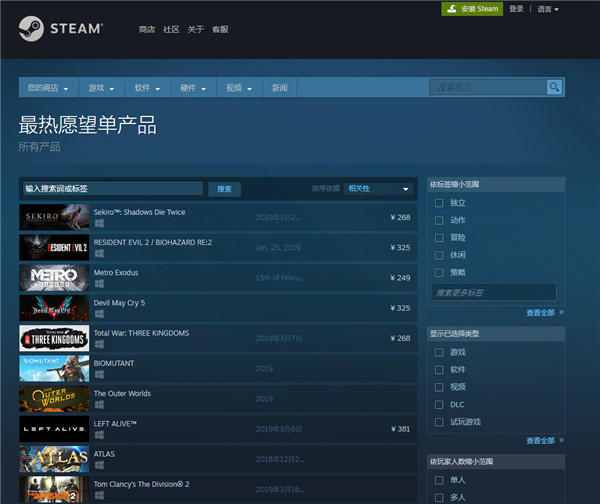Open 商店 in top navigation
Viewport: 600px width, 504px height.
147,29
